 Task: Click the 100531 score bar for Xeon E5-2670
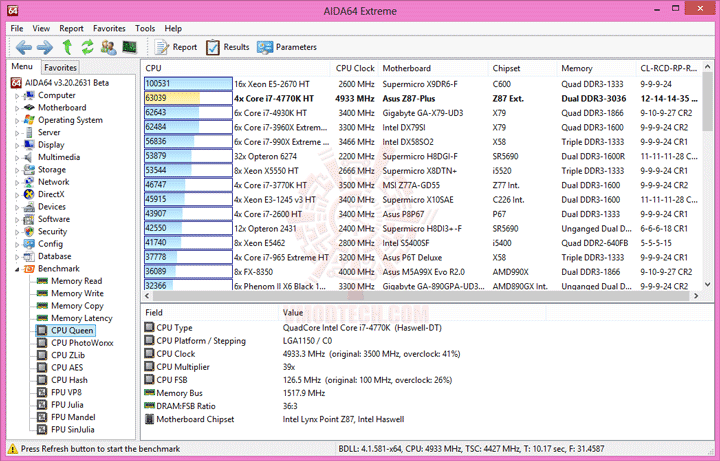click(188, 84)
